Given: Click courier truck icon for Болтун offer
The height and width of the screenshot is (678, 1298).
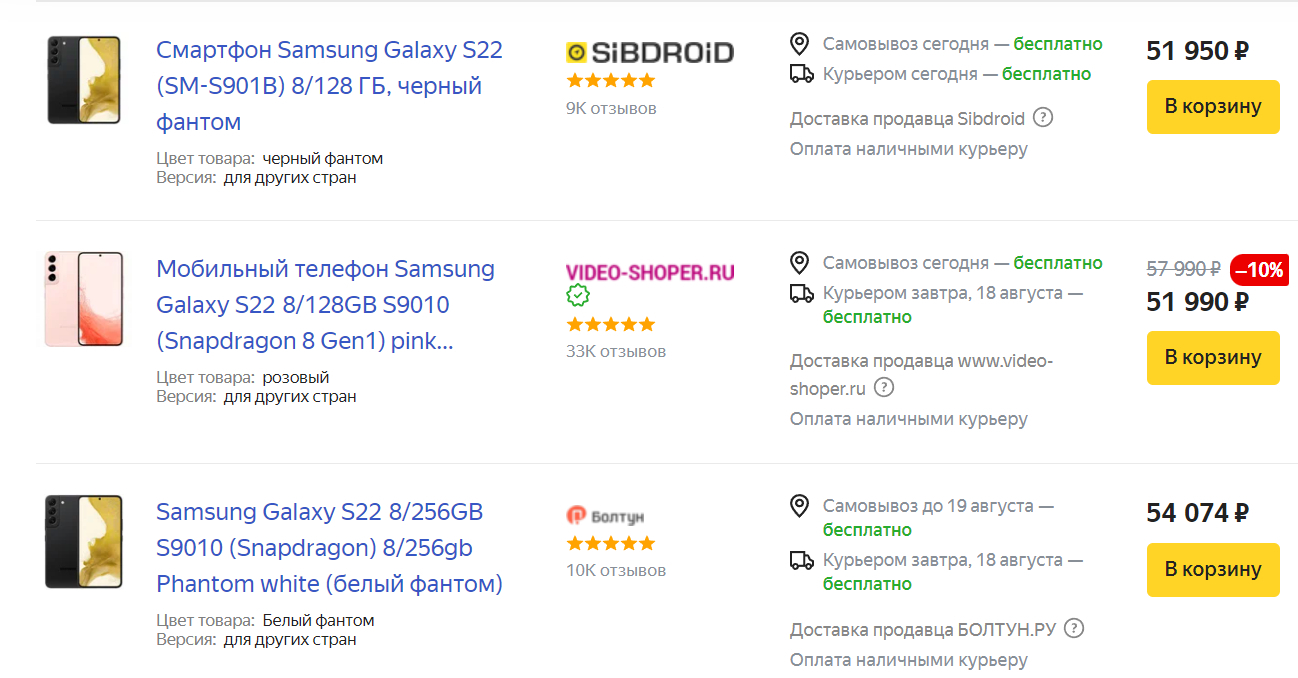Looking at the screenshot, I should 801,560.
